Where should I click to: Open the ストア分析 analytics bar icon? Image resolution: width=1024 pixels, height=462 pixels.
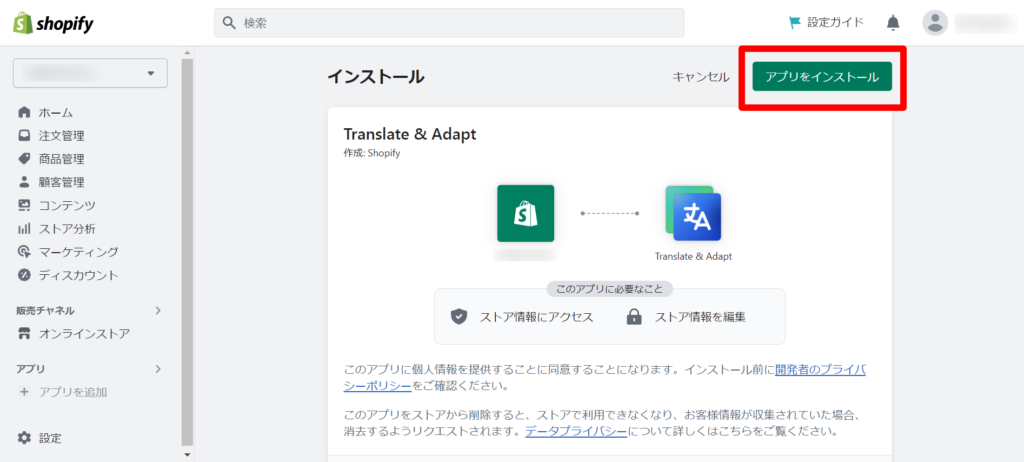[x=24, y=229]
